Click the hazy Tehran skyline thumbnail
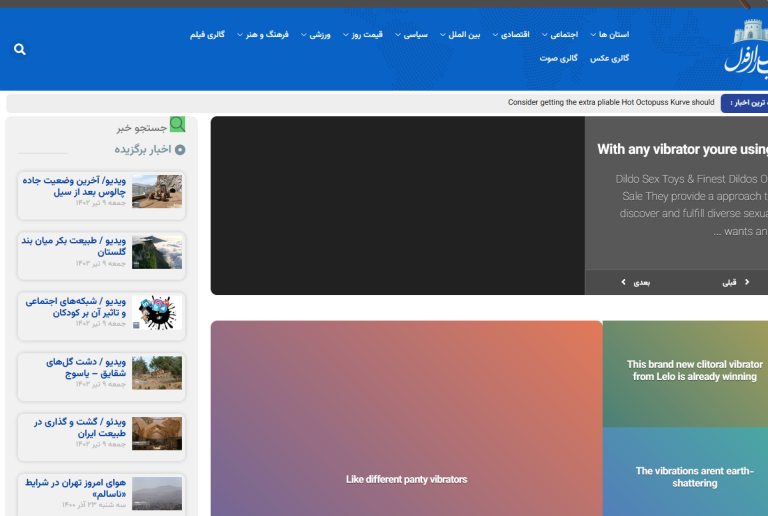Image resolution: width=768 pixels, height=516 pixels. (x=157, y=493)
